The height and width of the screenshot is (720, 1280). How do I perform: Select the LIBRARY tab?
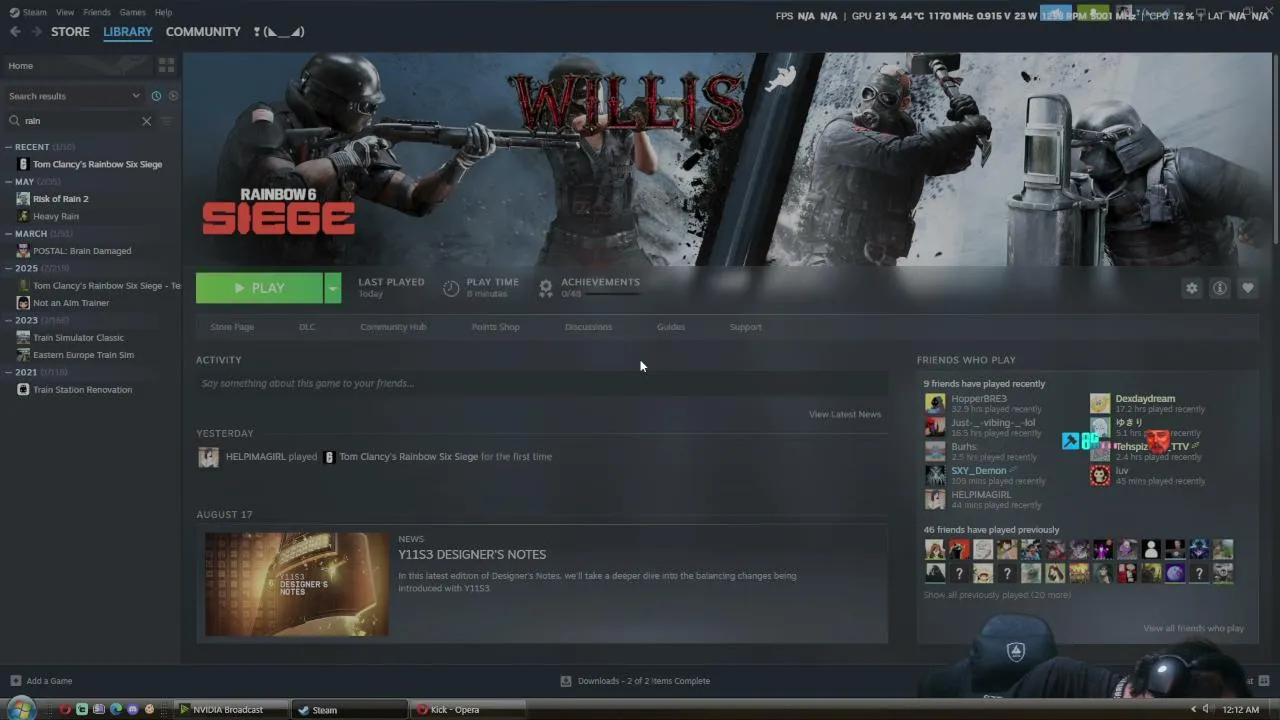[128, 32]
